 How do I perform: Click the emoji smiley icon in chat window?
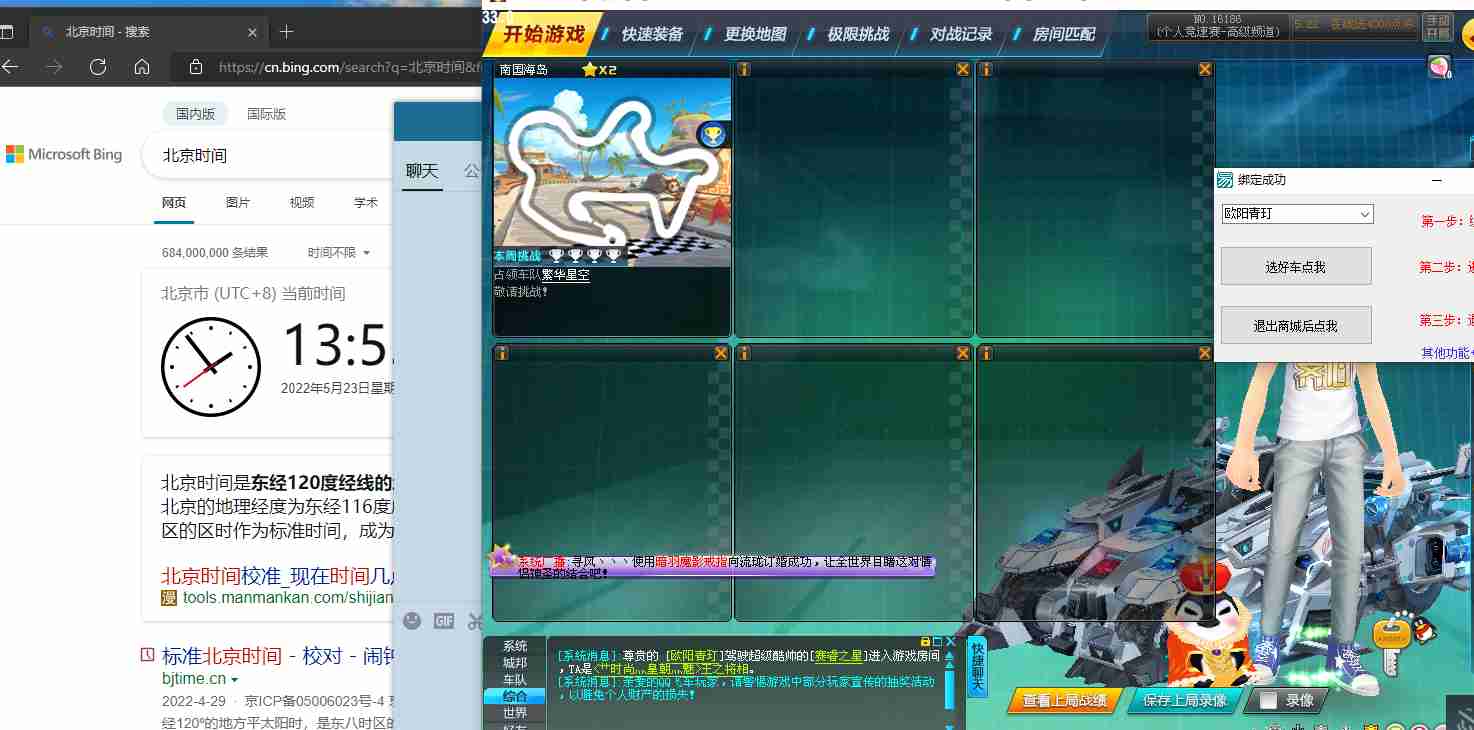pyautogui.click(x=412, y=621)
